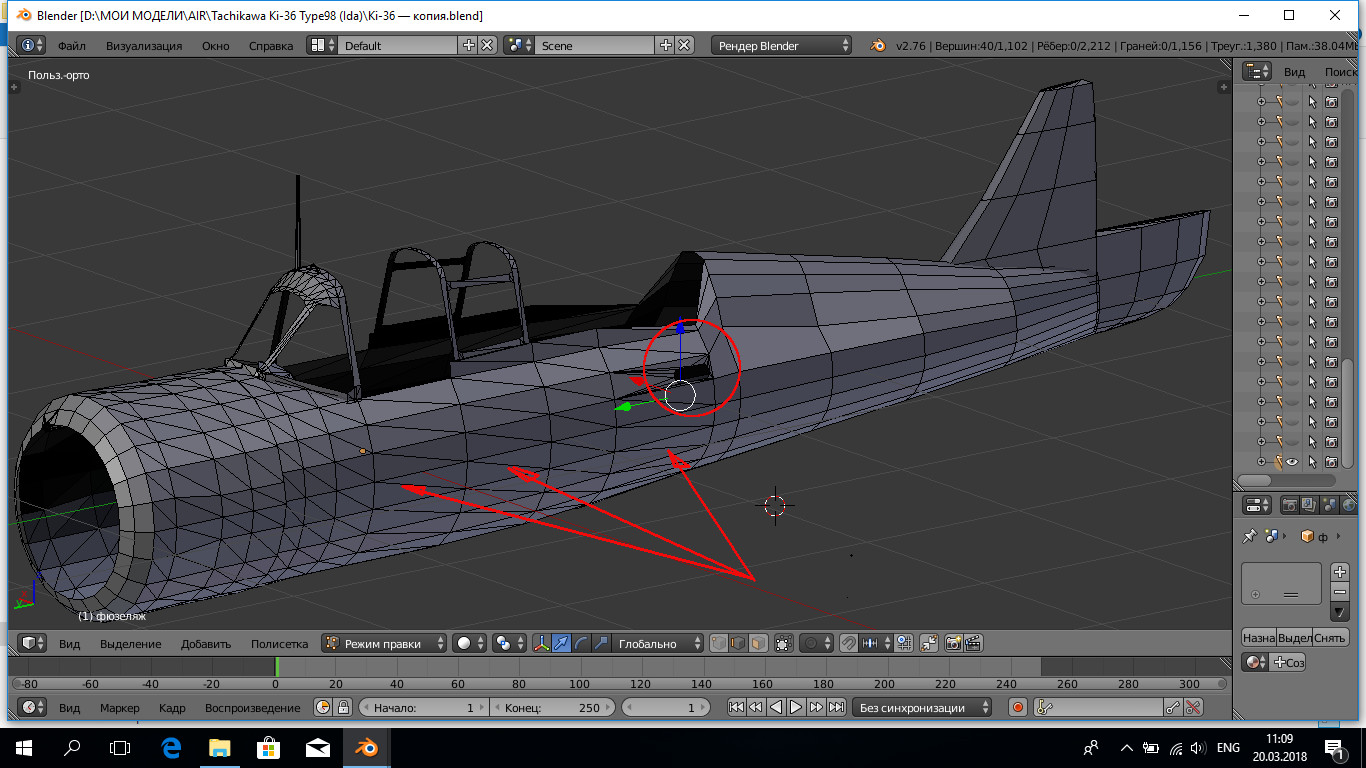Open the Режим правки mode dropdown
This screenshot has height=768, width=1366.
click(385, 644)
